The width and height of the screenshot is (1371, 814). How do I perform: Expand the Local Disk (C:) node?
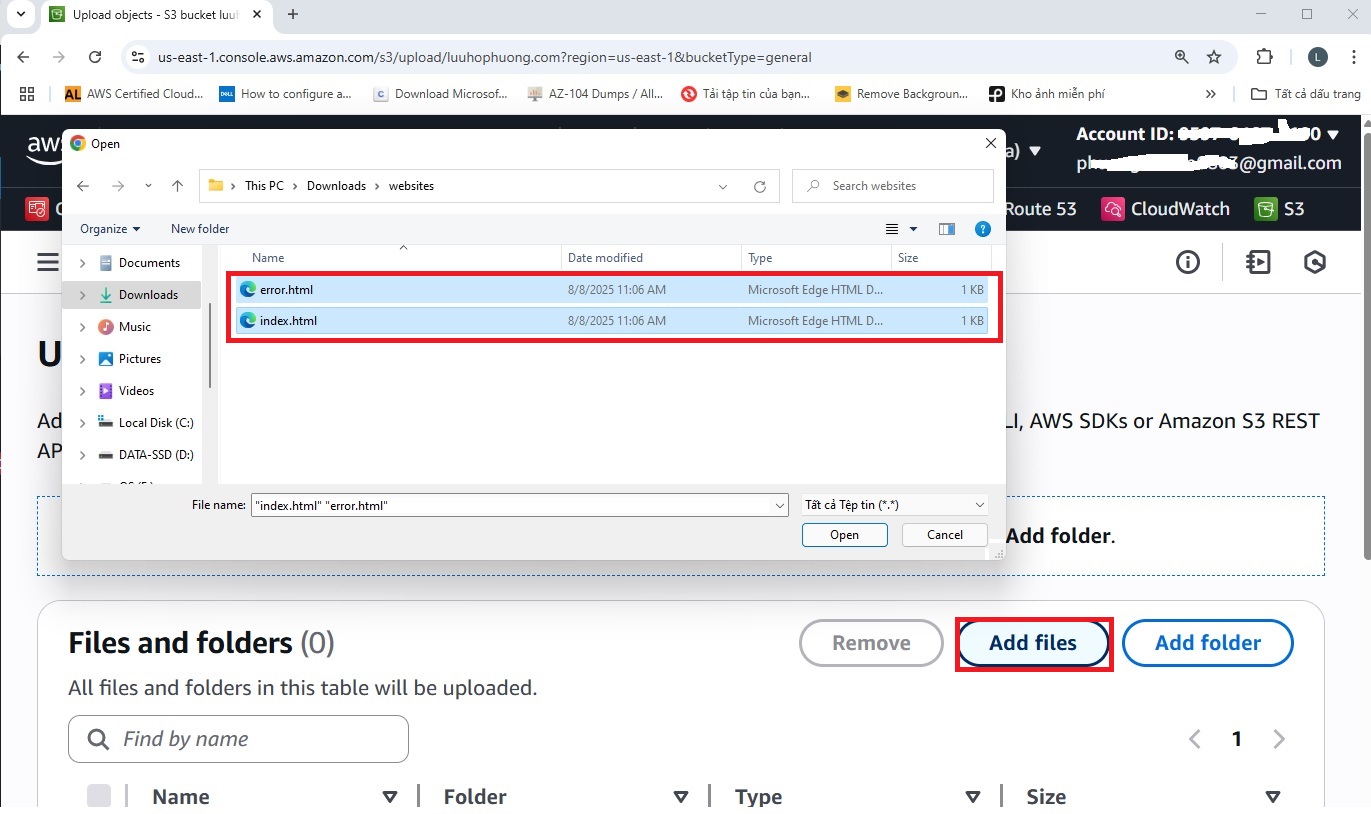click(x=82, y=423)
